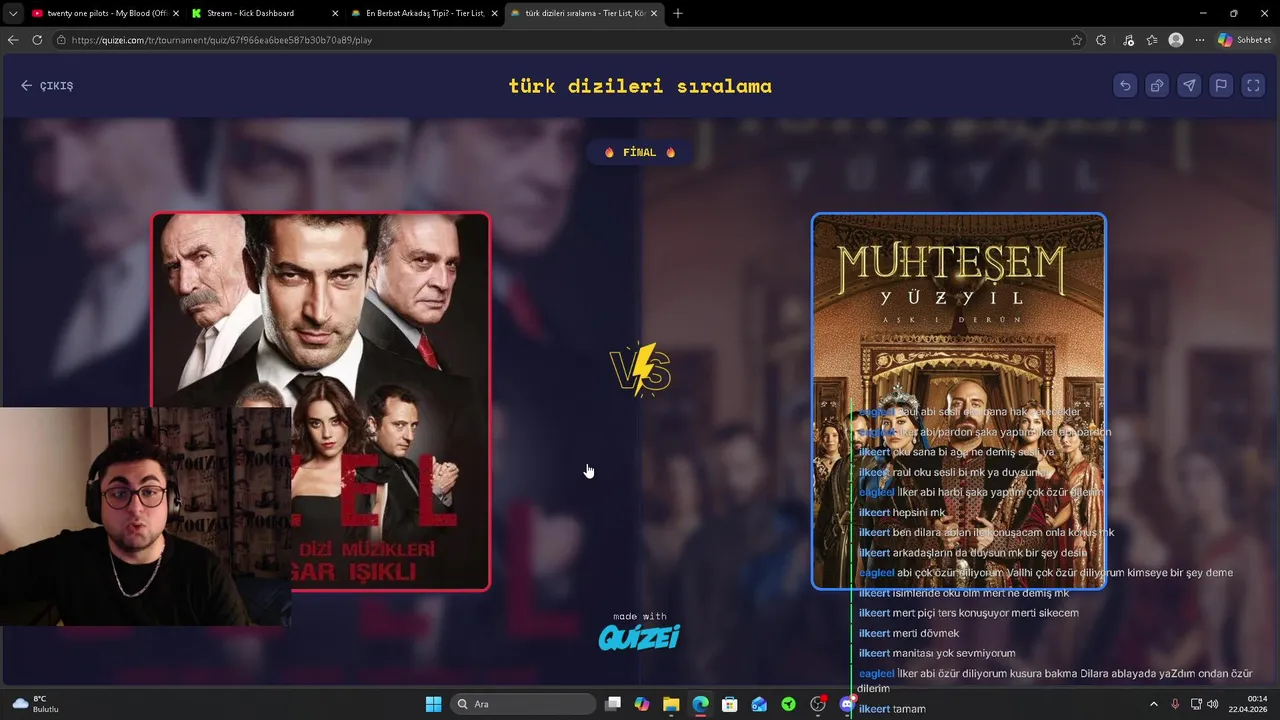Image resolution: width=1280 pixels, height=720 pixels.
Task: Open the weather widget showing 8°C Bulutlu
Action: (x=36, y=704)
